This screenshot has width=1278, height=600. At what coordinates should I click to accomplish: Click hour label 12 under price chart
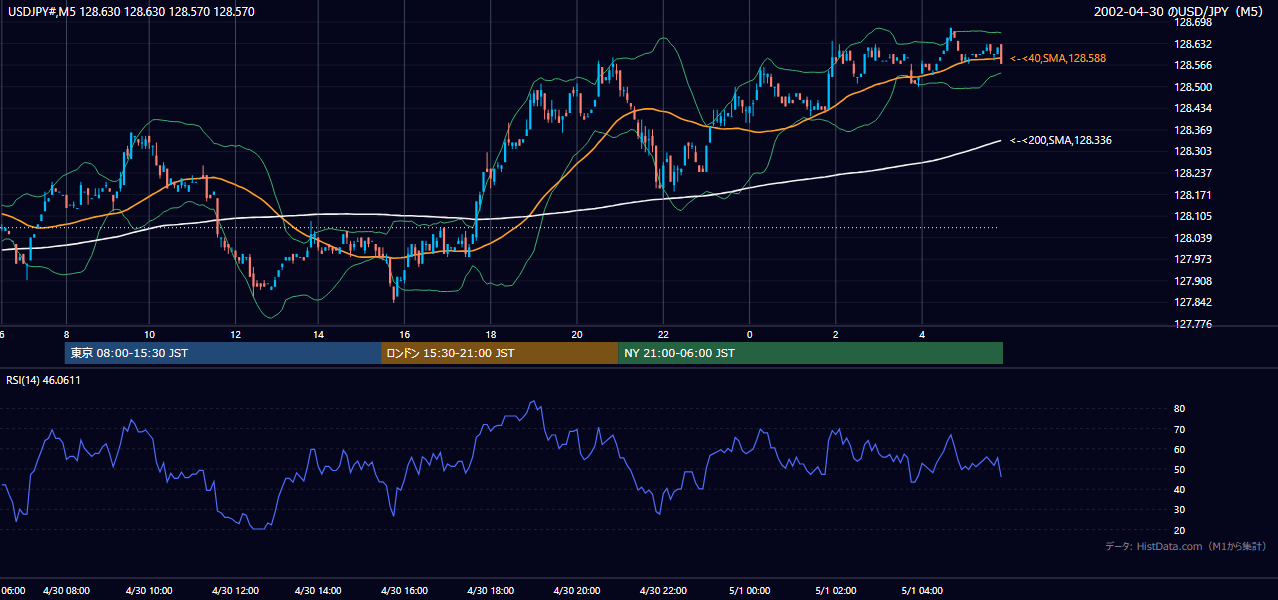point(235,334)
